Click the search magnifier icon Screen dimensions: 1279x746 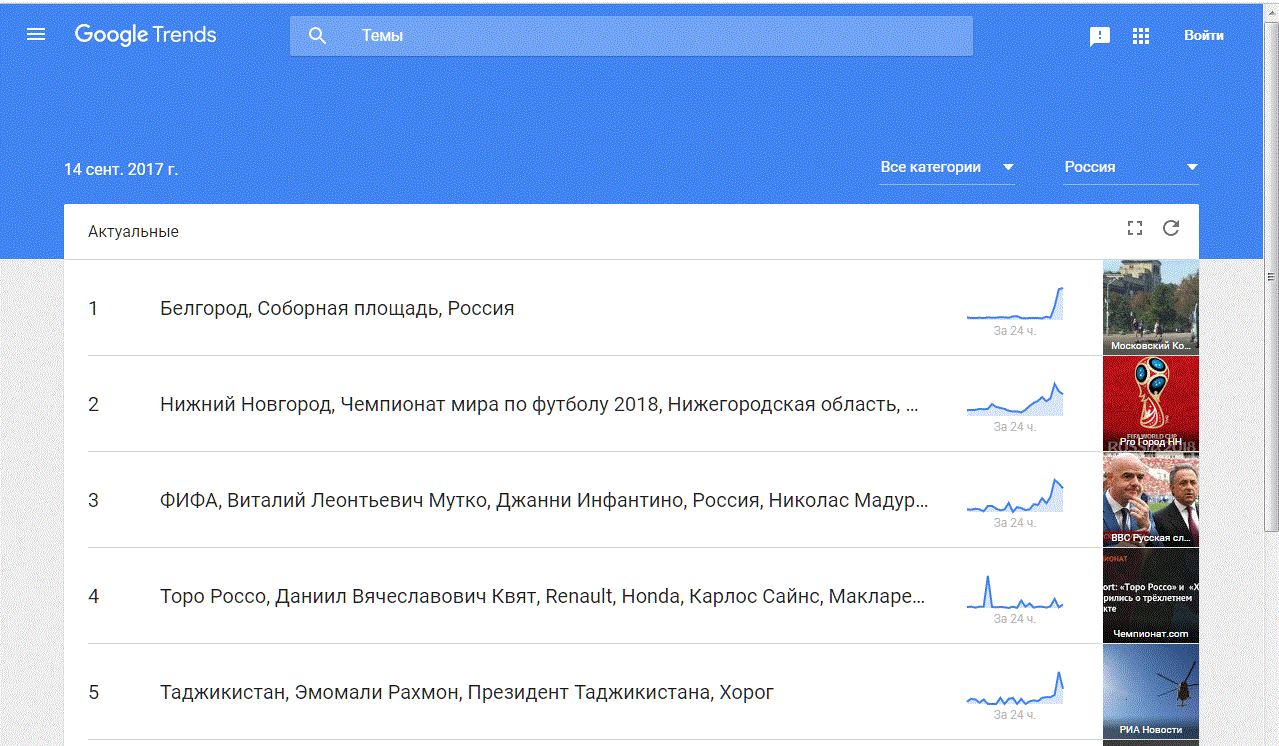click(317, 36)
